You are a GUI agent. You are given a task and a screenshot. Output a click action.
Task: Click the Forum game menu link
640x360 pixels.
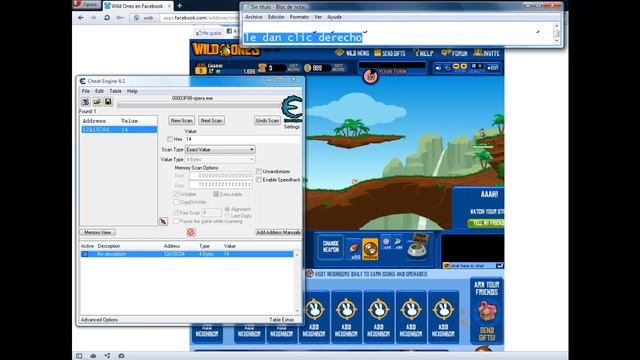click(455, 53)
